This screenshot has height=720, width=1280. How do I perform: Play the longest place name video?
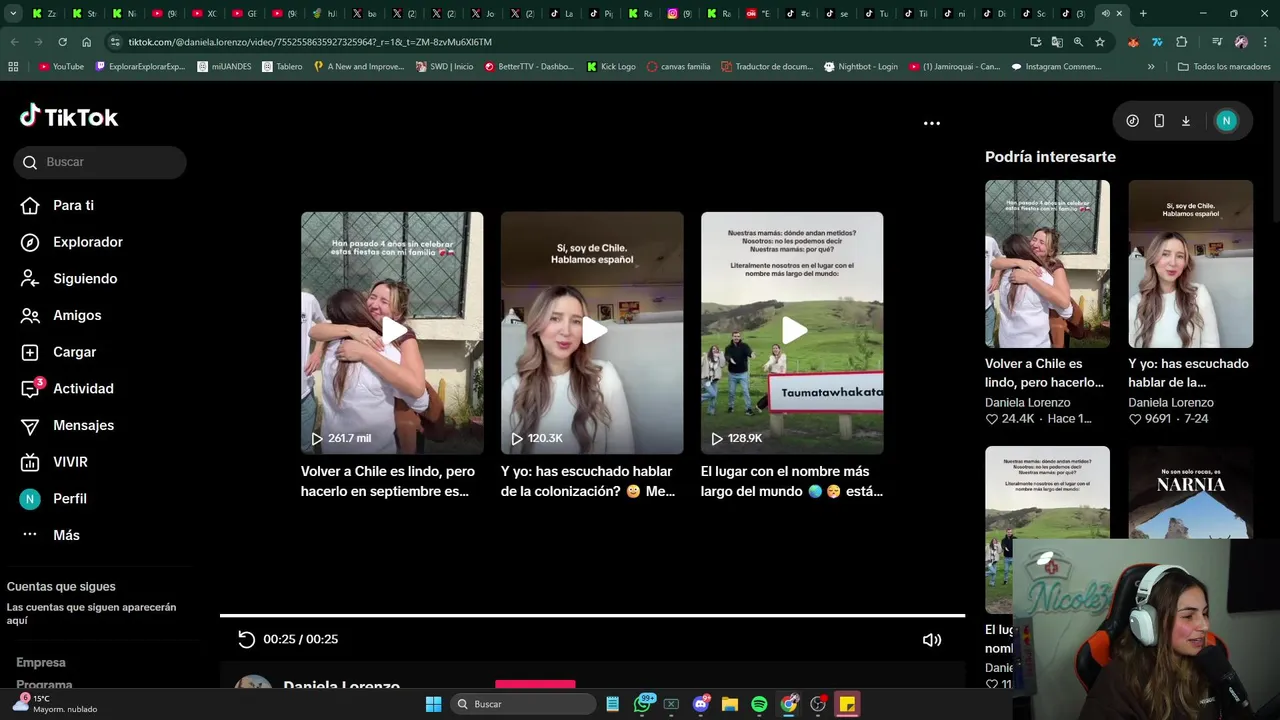coord(792,333)
